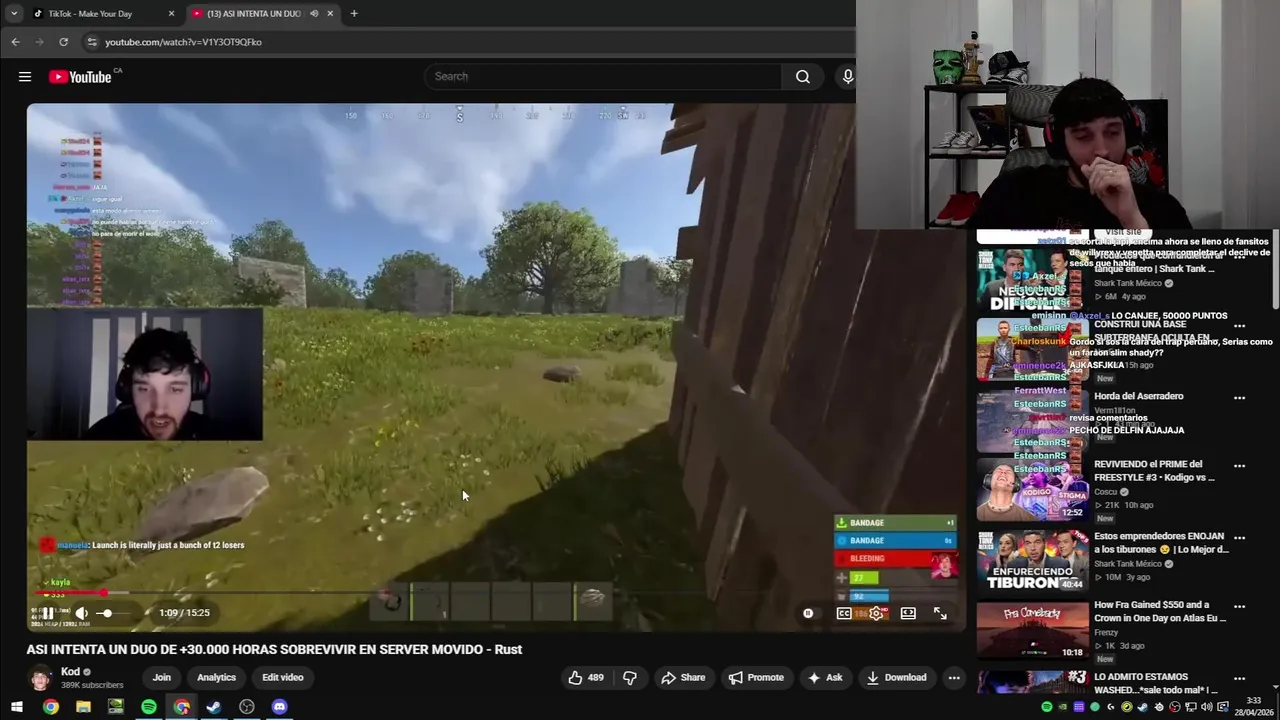The width and height of the screenshot is (1280, 720).
Task: Open options for Estos emprendedores ENOJAN video
Action: coord(1240,537)
